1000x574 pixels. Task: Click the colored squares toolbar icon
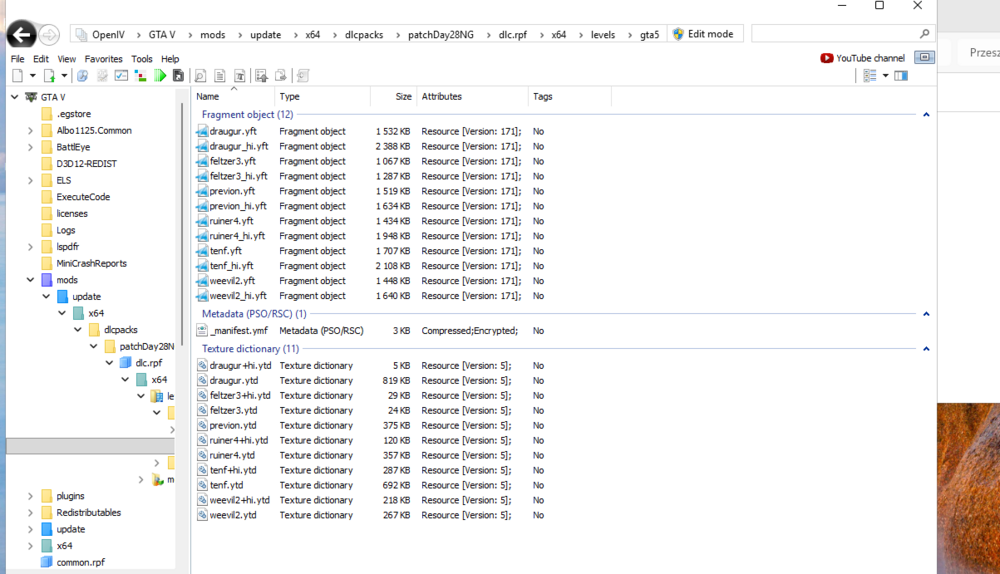click(x=141, y=76)
